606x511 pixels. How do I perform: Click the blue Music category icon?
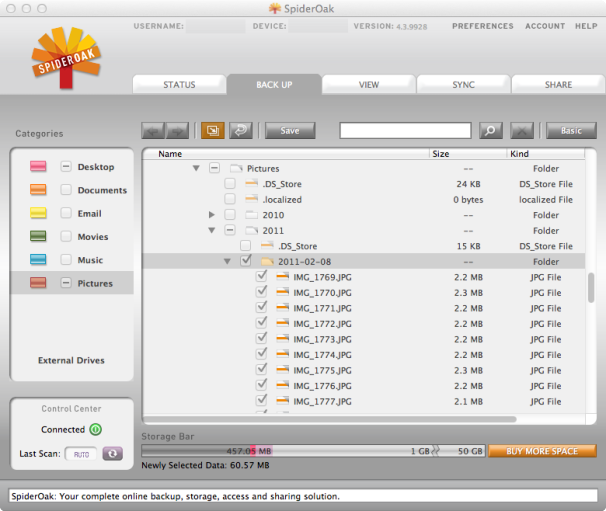pyautogui.click(x=38, y=259)
